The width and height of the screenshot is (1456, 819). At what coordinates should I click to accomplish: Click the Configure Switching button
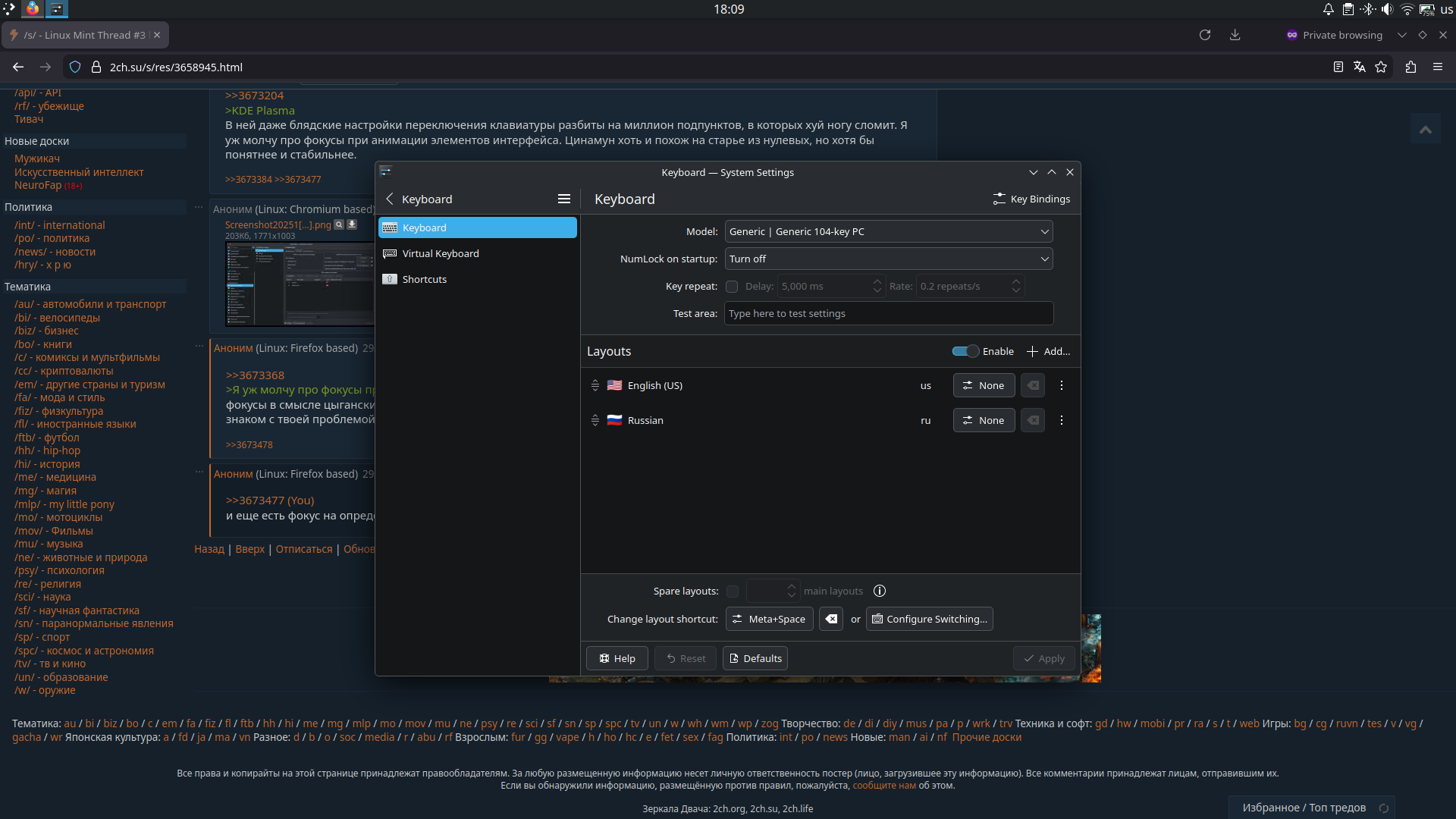click(929, 619)
